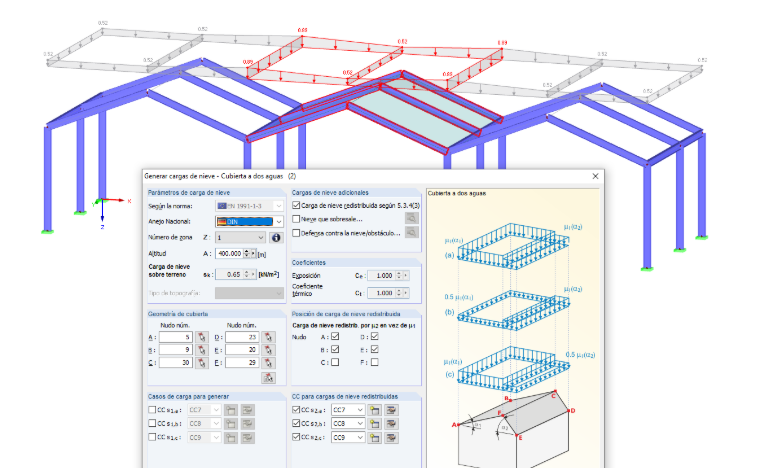Click the Cubierta a dos aguas diagram
Viewport: 760px width, 468px height.
pyautogui.click(x=513, y=329)
